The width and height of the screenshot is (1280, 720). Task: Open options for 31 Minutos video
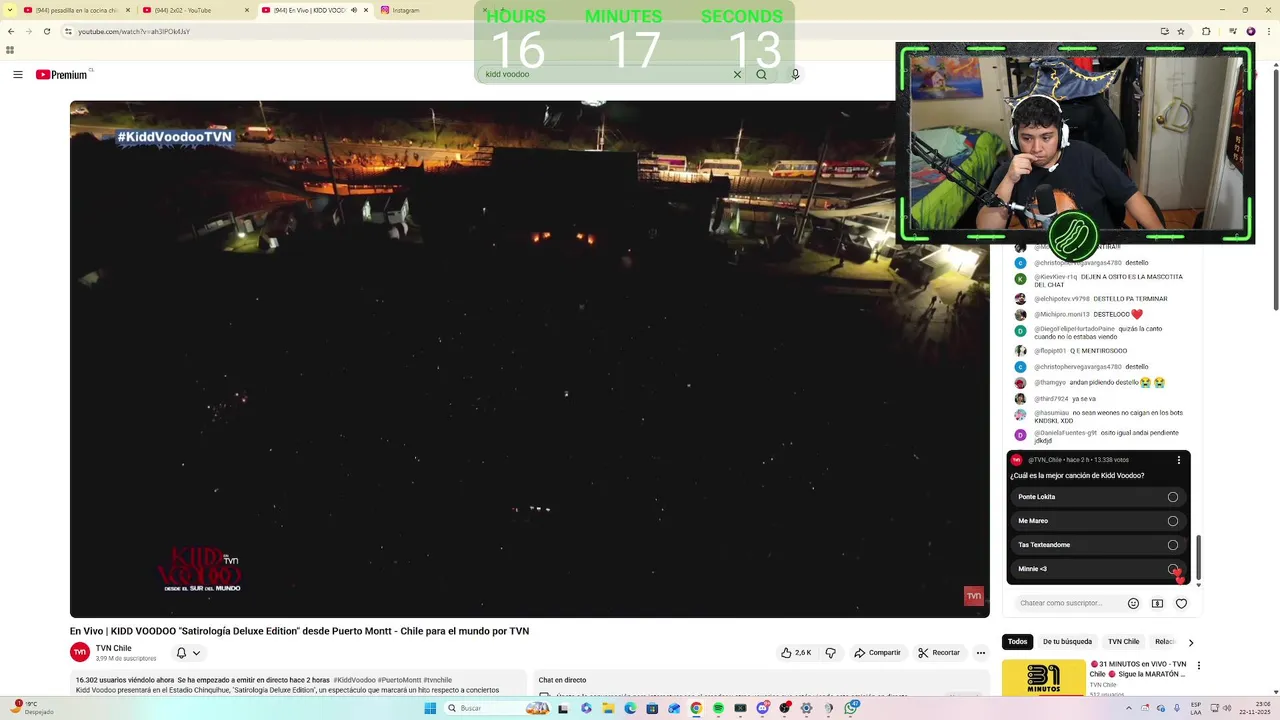1198,665
